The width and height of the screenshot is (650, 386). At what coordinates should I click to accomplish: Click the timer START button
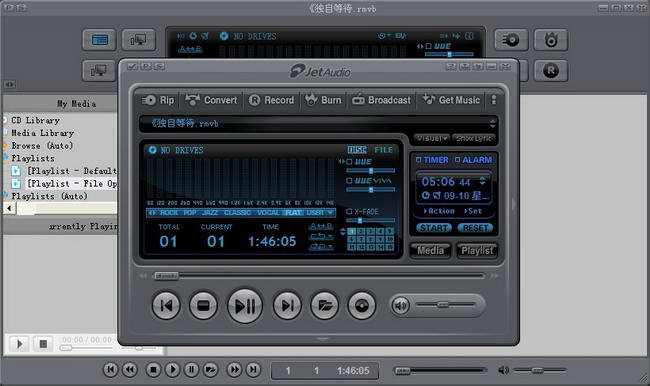[434, 228]
